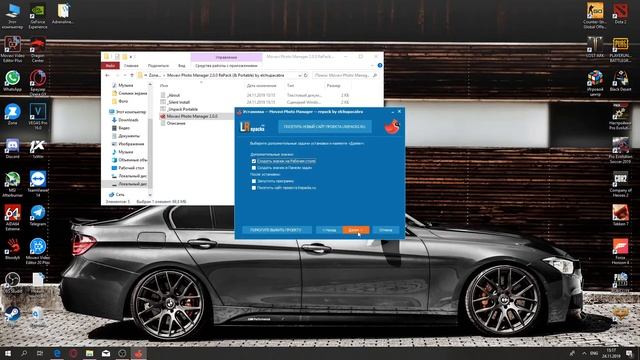Open the Dota 2 desktop shortcut
Image resolution: width=640 pixels, height=360 pixels.
point(620,14)
